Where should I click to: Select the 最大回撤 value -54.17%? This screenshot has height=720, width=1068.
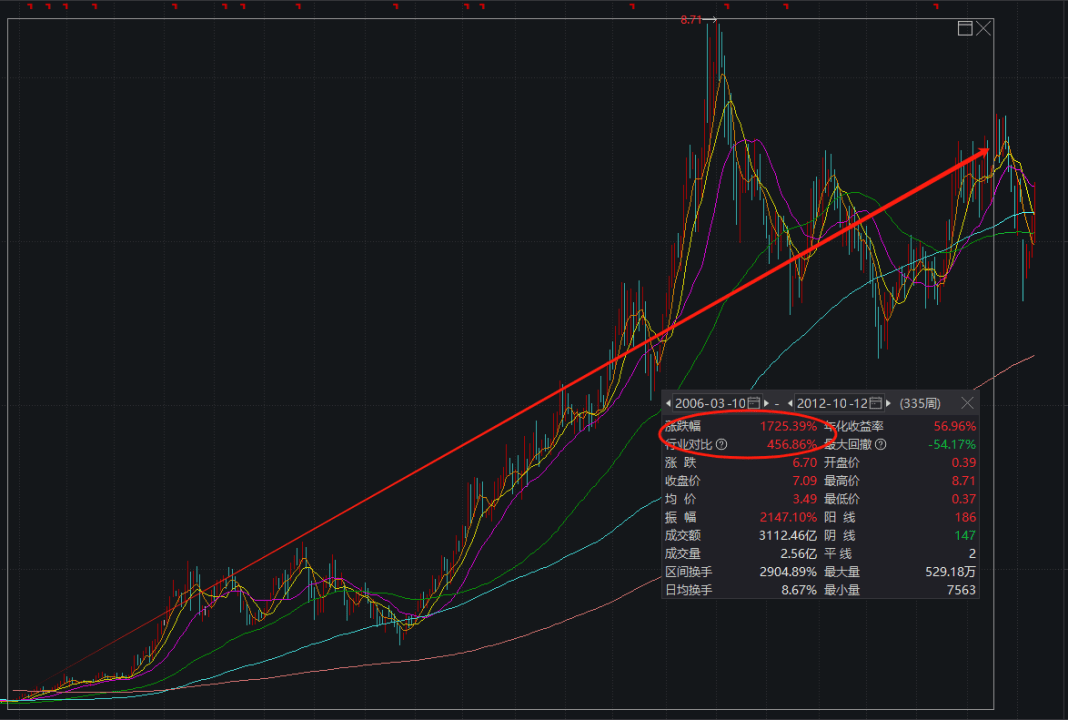952,445
